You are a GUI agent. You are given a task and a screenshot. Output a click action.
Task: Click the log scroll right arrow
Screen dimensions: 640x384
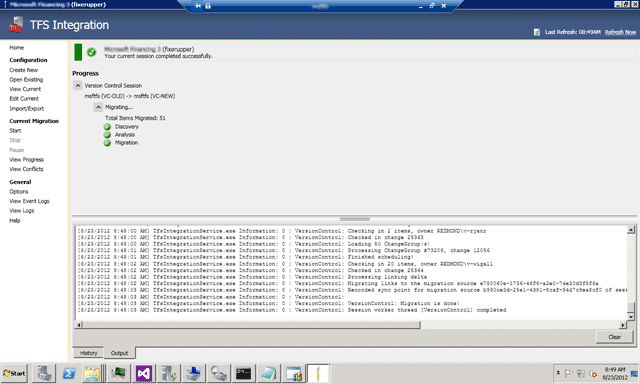tap(622, 325)
